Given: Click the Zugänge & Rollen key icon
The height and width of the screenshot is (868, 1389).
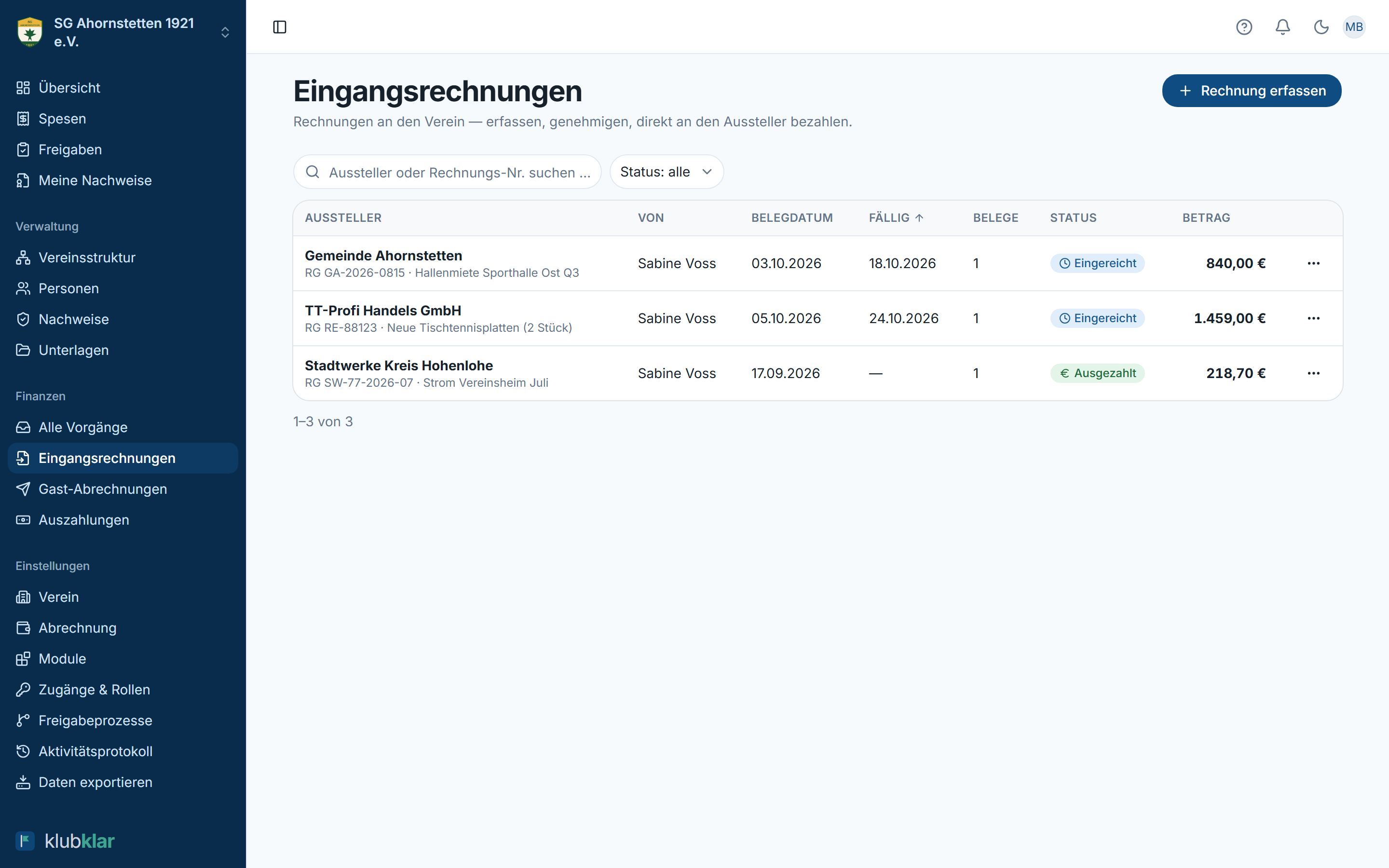Looking at the screenshot, I should [23, 690].
